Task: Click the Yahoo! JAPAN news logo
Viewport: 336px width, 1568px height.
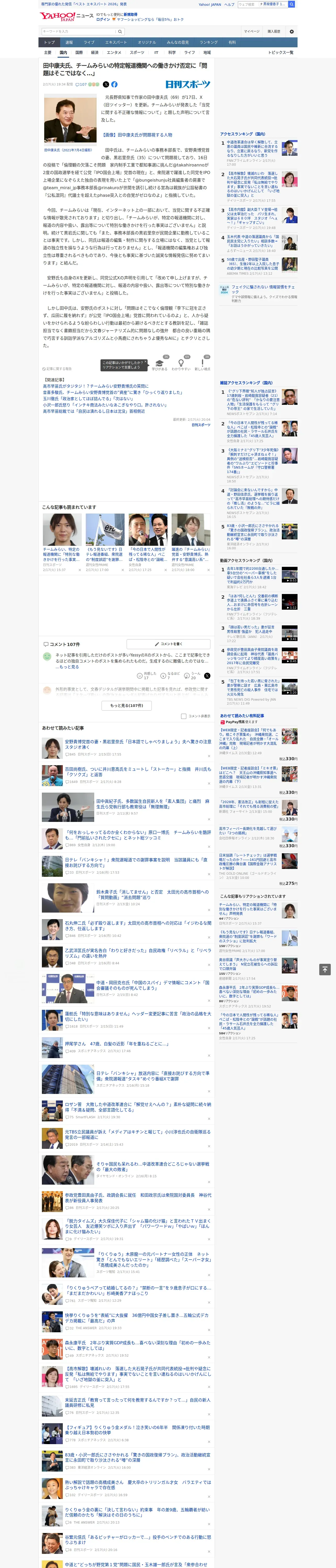Action: pos(66,16)
